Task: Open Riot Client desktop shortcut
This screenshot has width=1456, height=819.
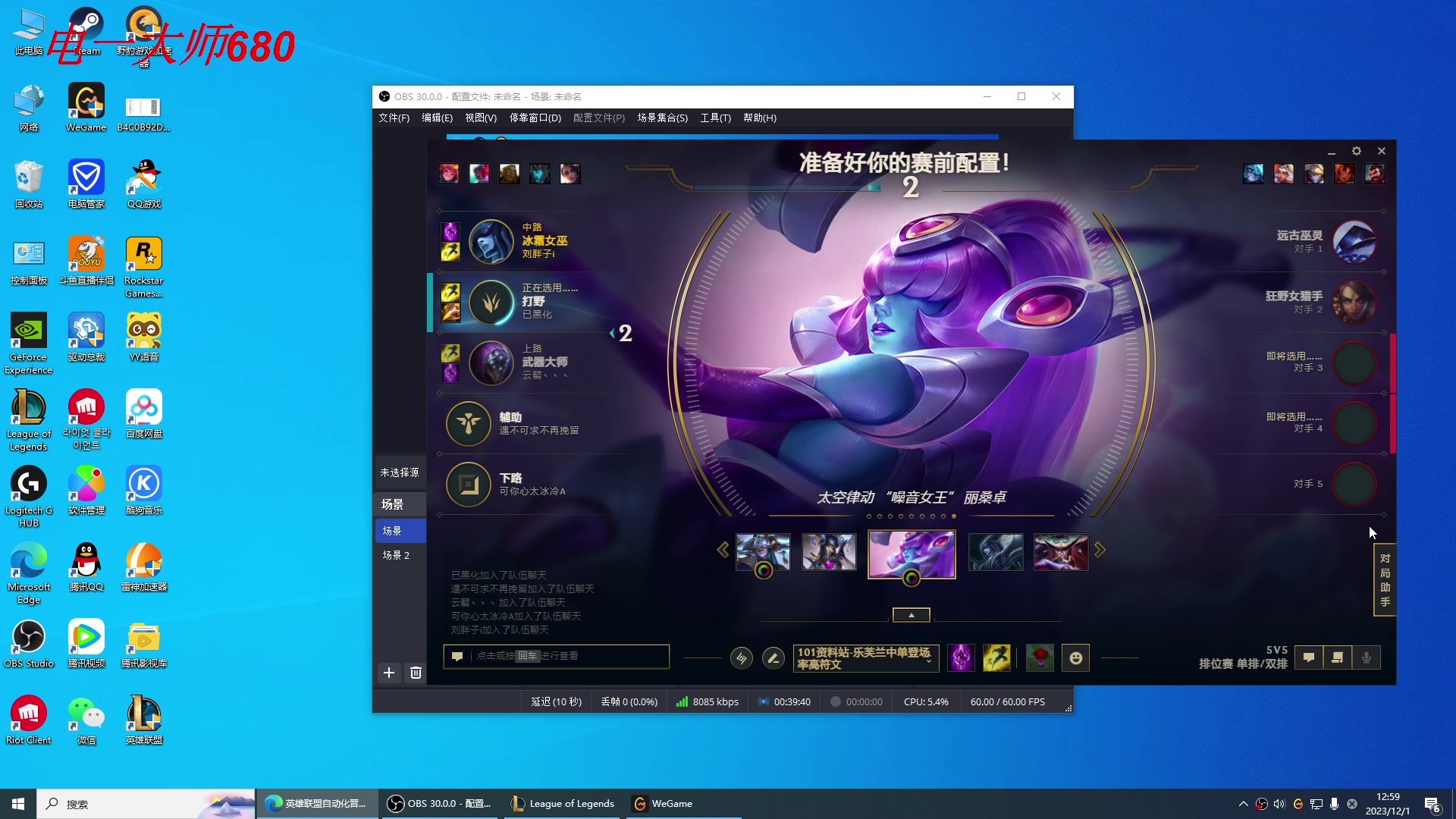Action: pos(29,720)
